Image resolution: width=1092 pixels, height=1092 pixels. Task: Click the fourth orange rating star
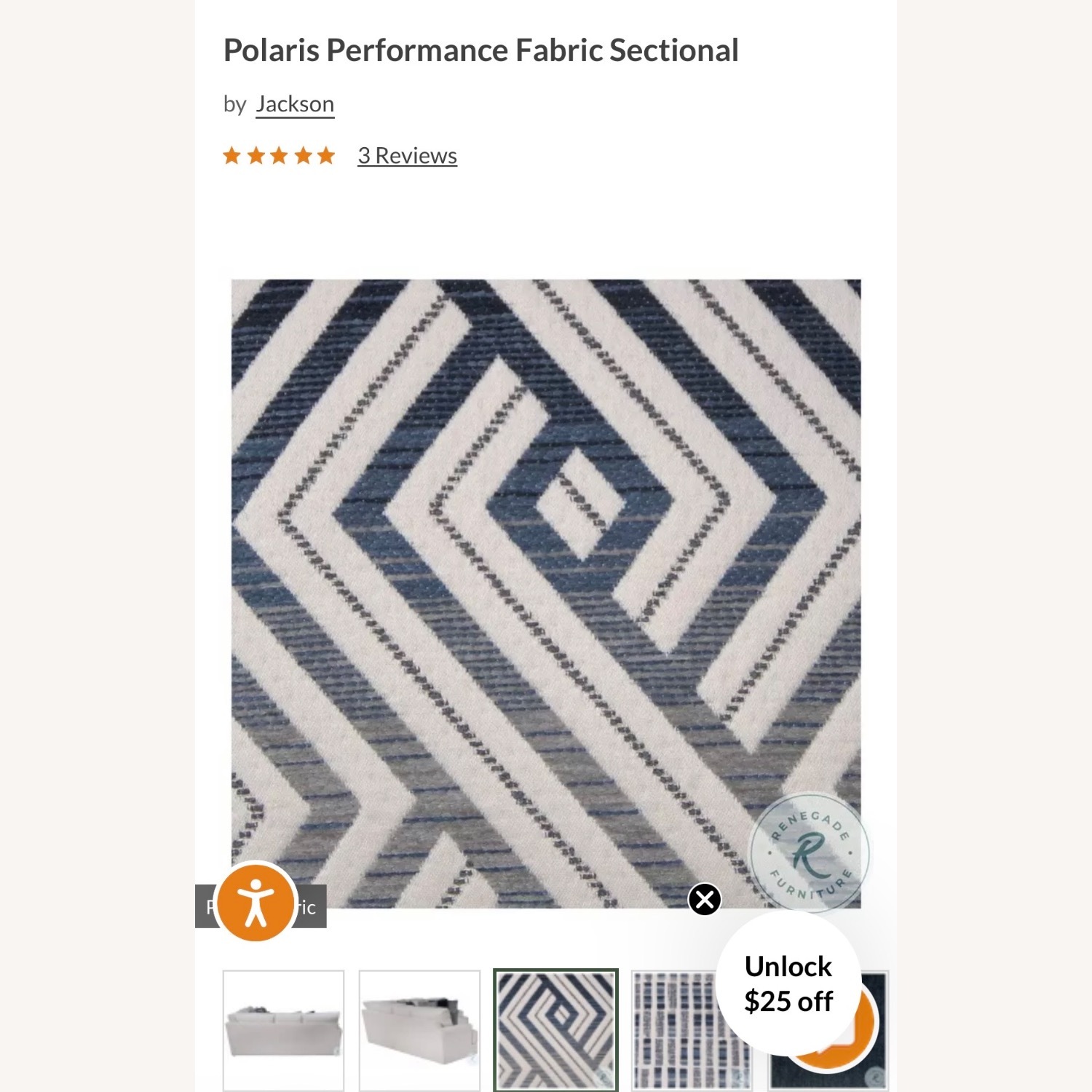tap(303, 155)
